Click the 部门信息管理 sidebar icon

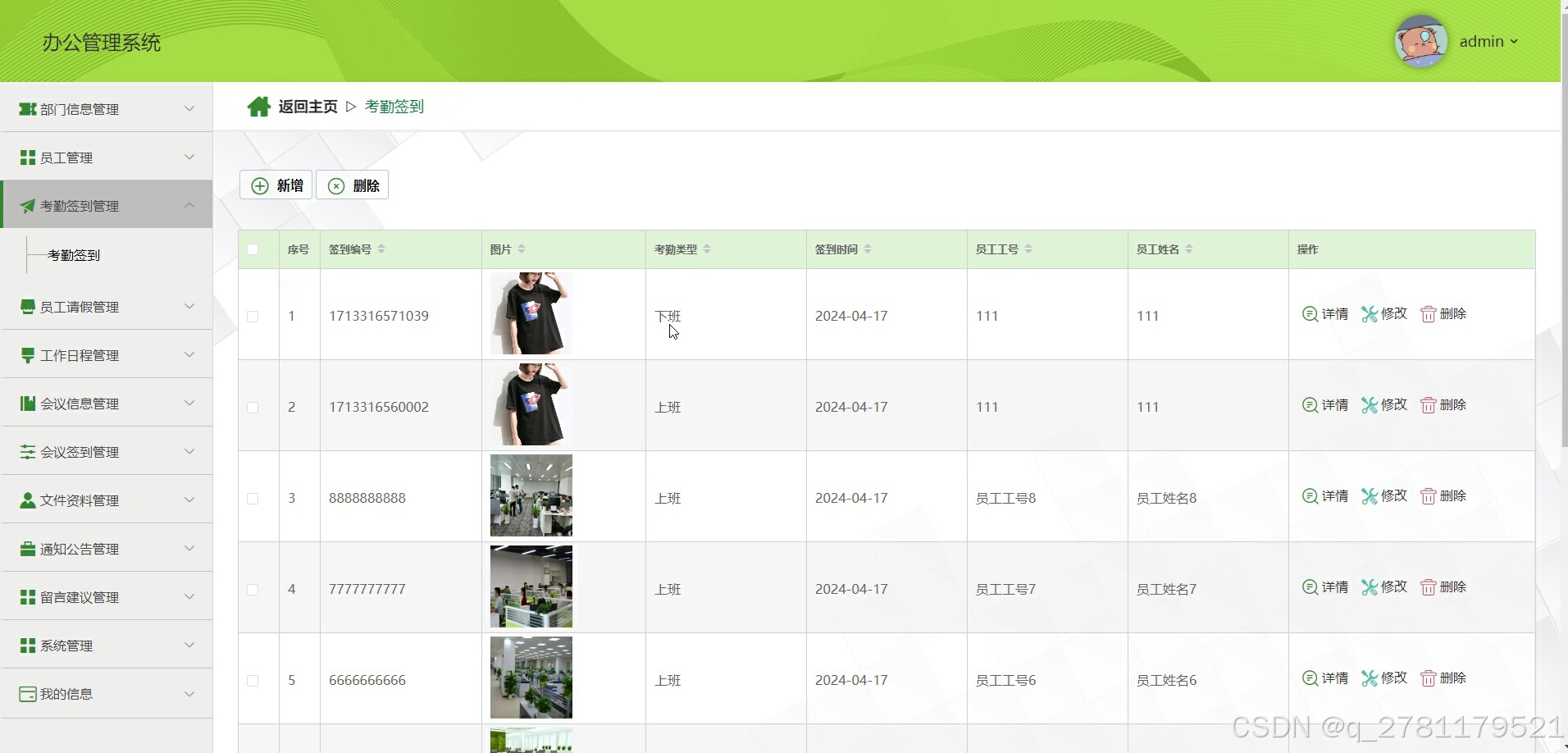click(28, 109)
